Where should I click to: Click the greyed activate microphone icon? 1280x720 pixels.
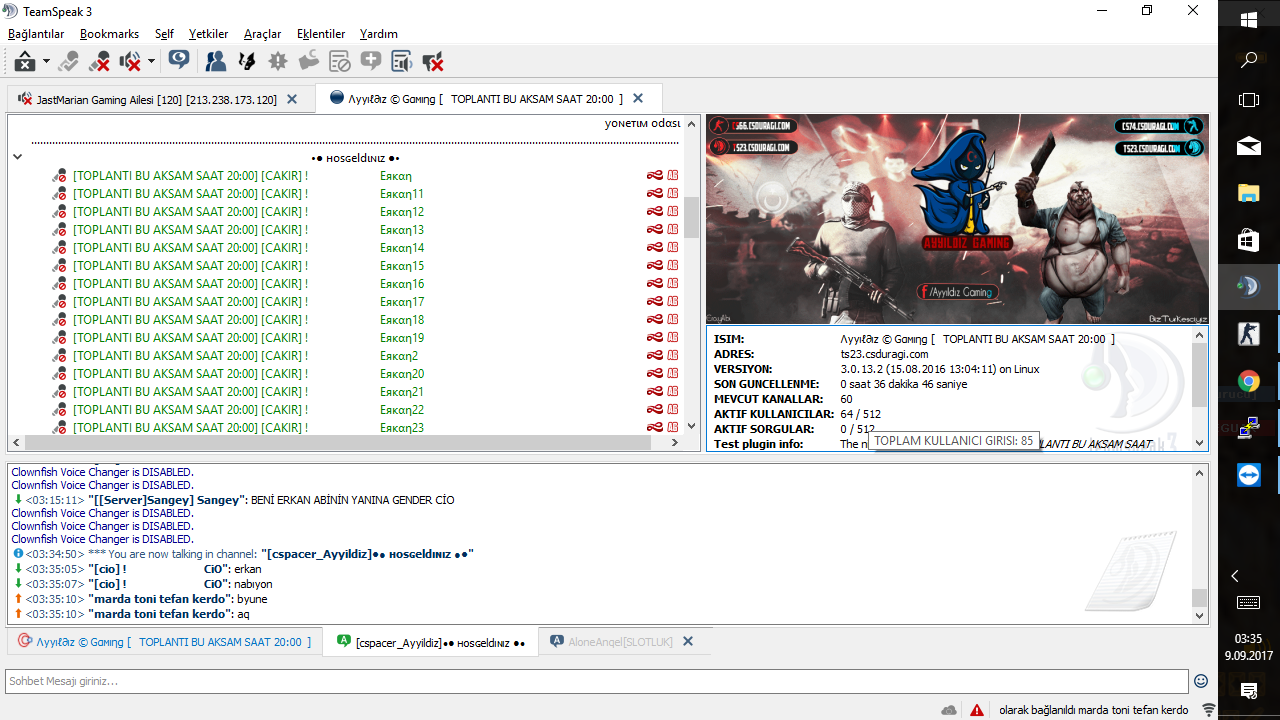(68, 62)
